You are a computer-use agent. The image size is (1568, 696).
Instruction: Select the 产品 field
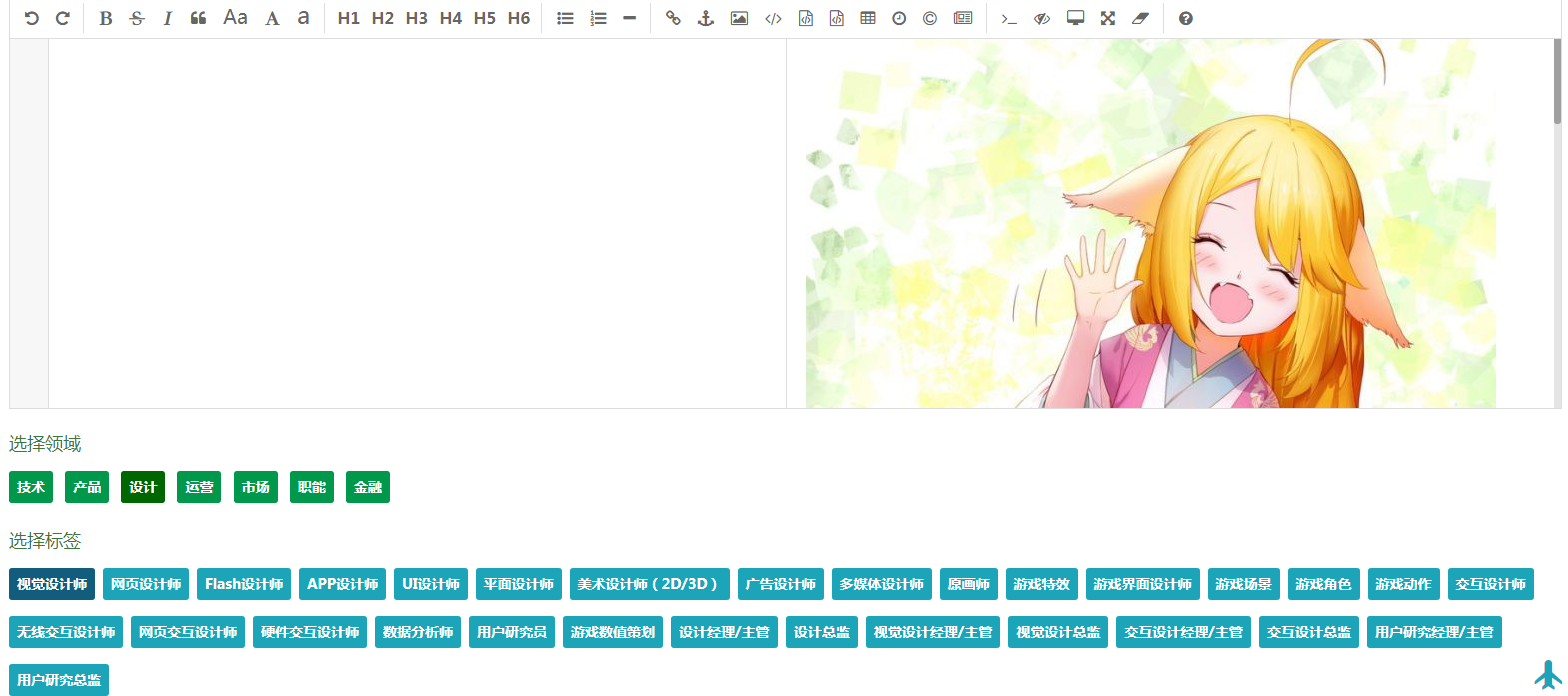tap(87, 487)
